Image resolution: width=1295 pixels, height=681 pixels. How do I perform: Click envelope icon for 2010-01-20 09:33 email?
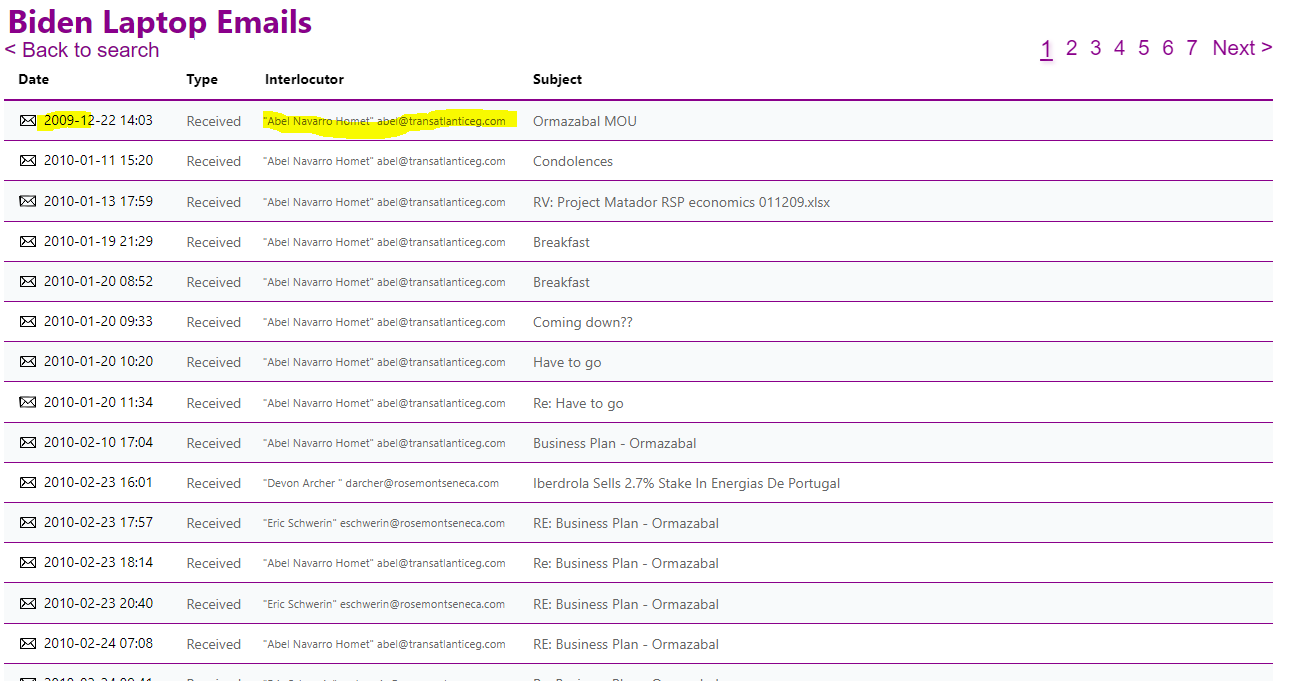click(x=28, y=322)
